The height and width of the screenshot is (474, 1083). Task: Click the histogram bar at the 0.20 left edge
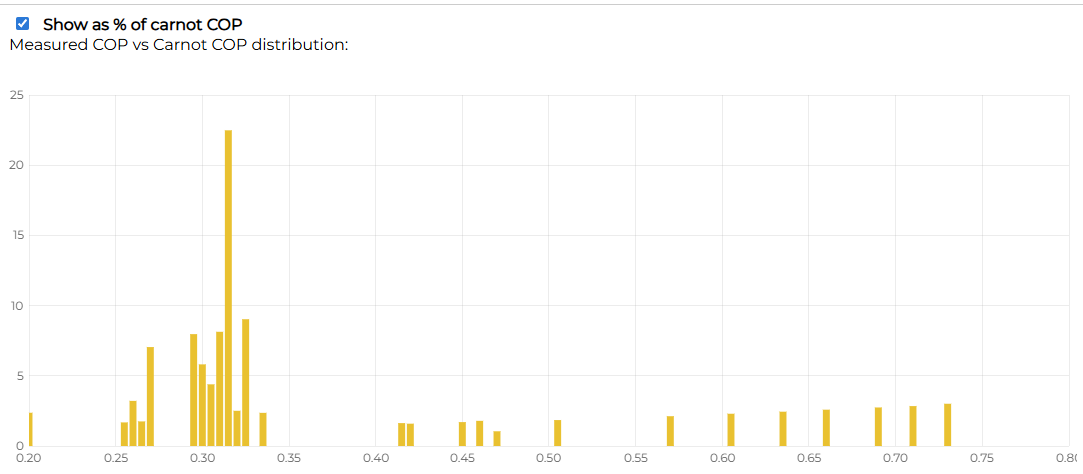tap(31, 429)
